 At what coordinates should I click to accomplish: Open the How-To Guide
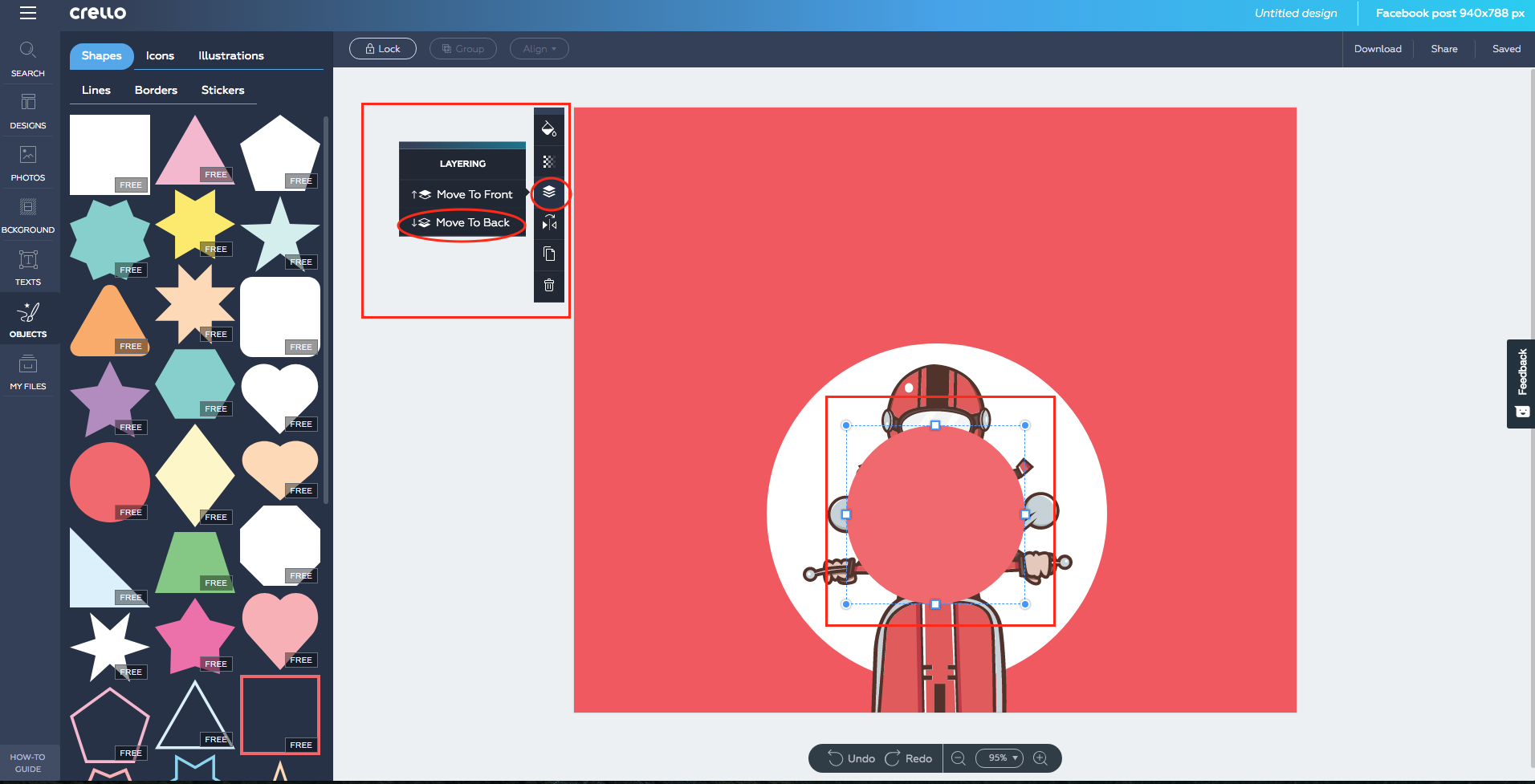pos(28,762)
